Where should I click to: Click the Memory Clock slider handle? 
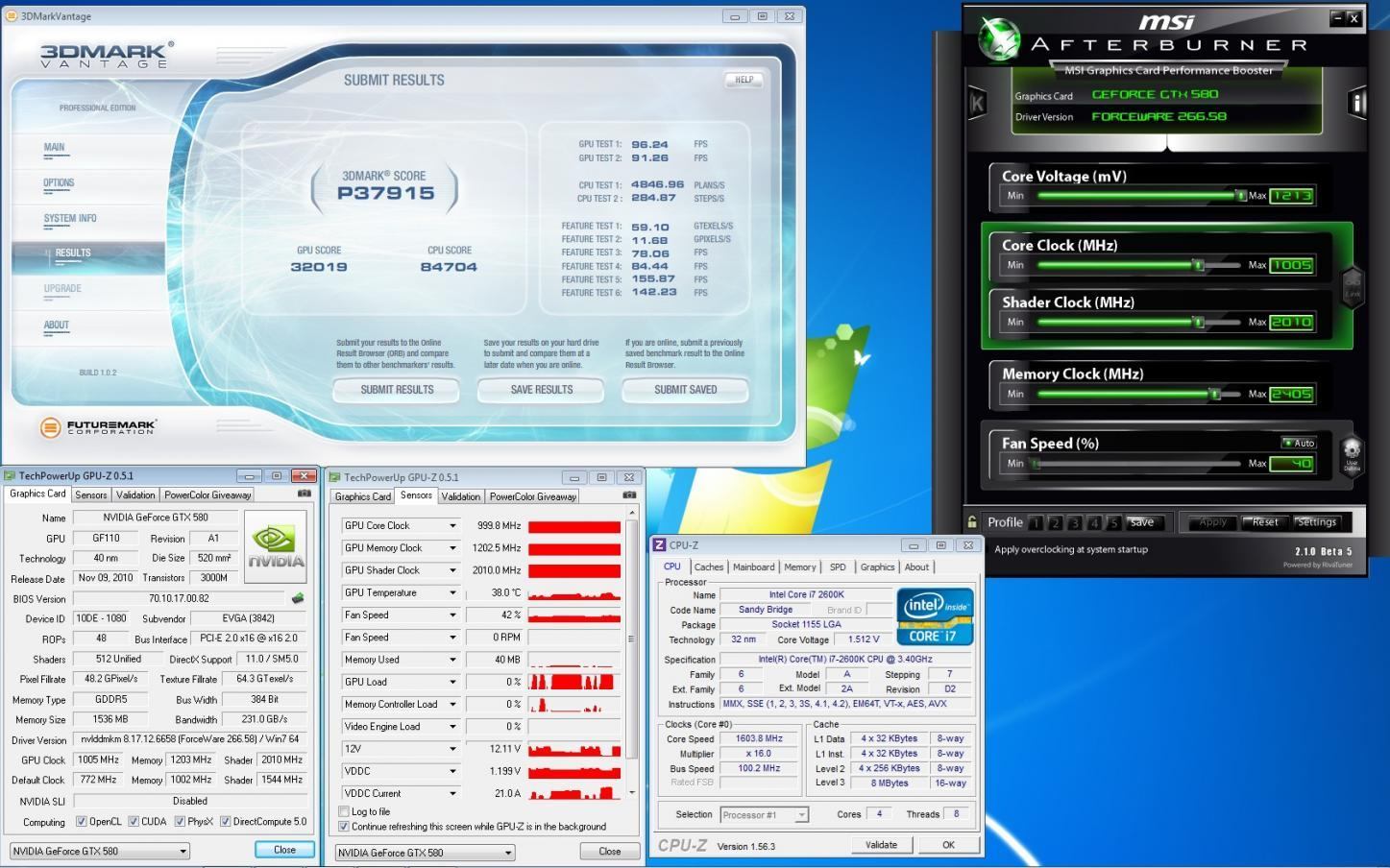pyautogui.click(x=1214, y=394)
